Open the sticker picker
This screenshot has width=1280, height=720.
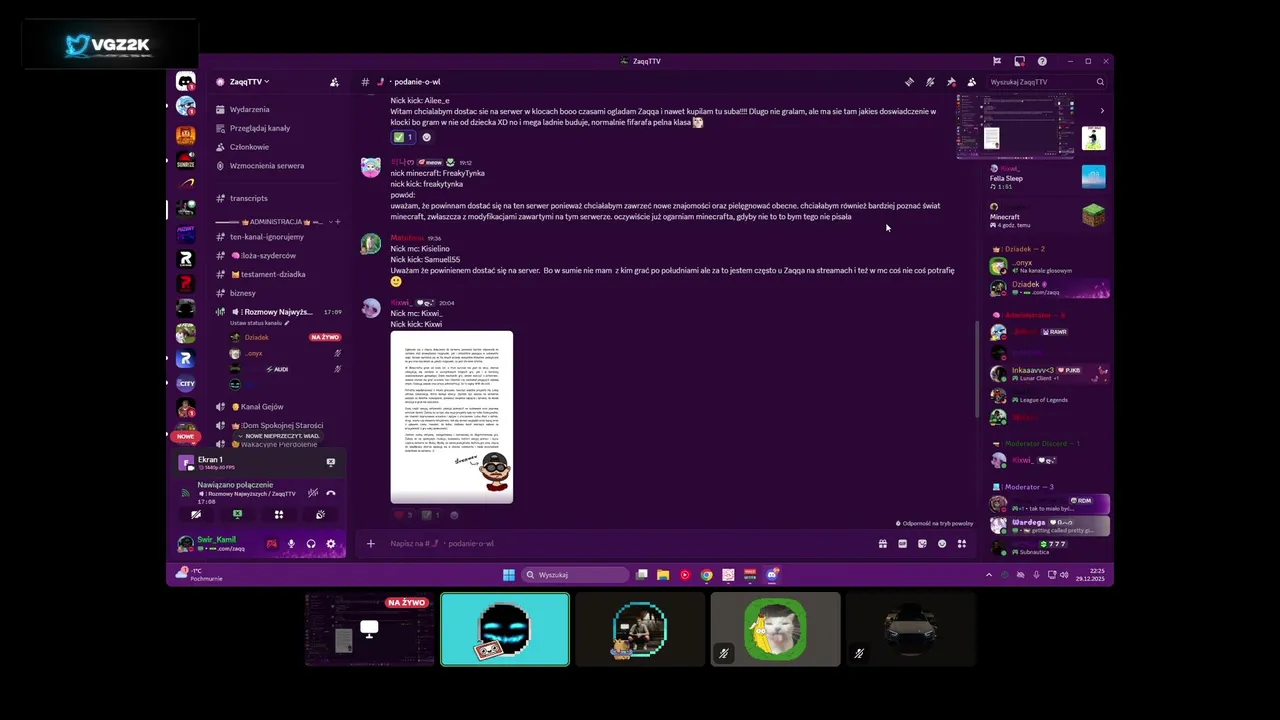pos(922,544)
